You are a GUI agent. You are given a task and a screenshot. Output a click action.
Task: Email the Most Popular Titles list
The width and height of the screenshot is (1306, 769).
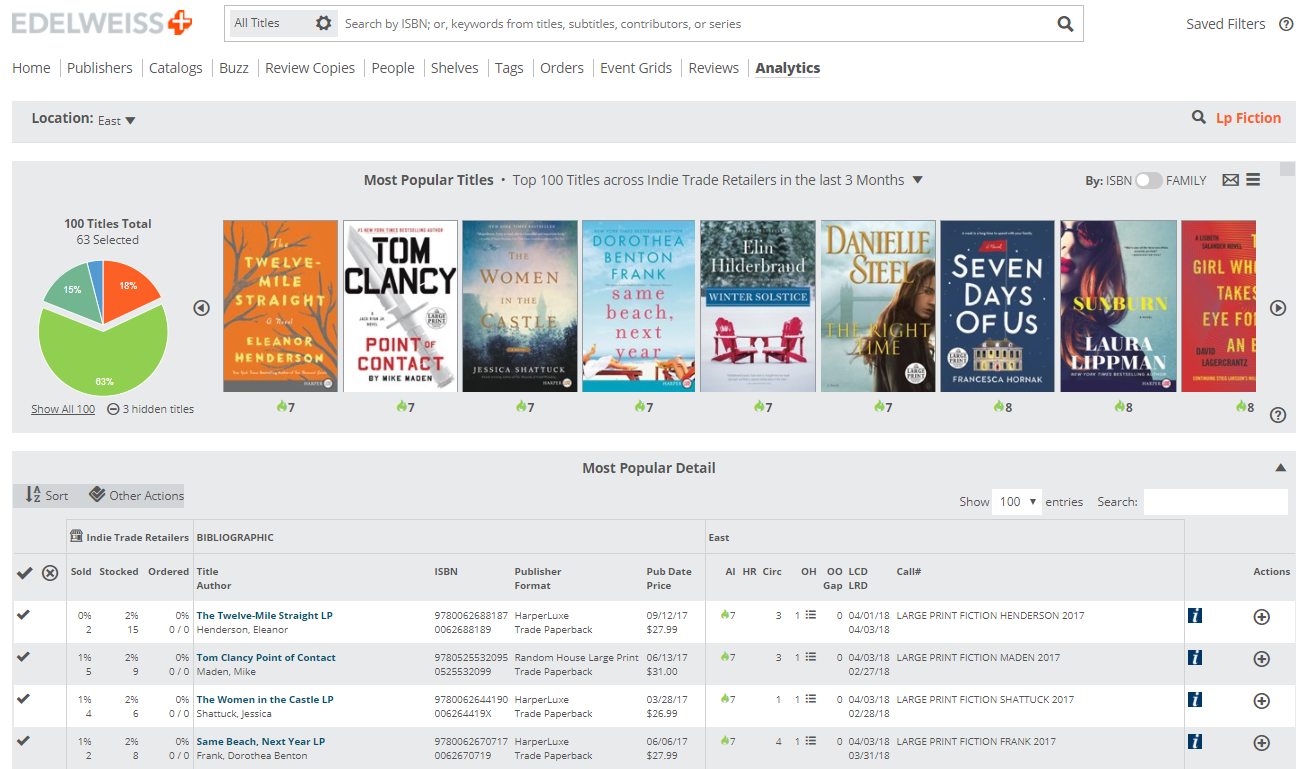(x=1231, y=180)
